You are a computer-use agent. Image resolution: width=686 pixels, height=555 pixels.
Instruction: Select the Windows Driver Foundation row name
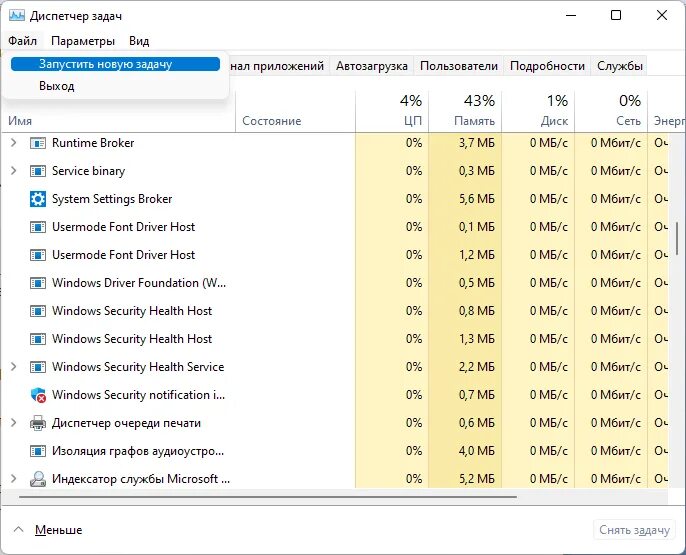pyautogui.click(x=139, y=283)
